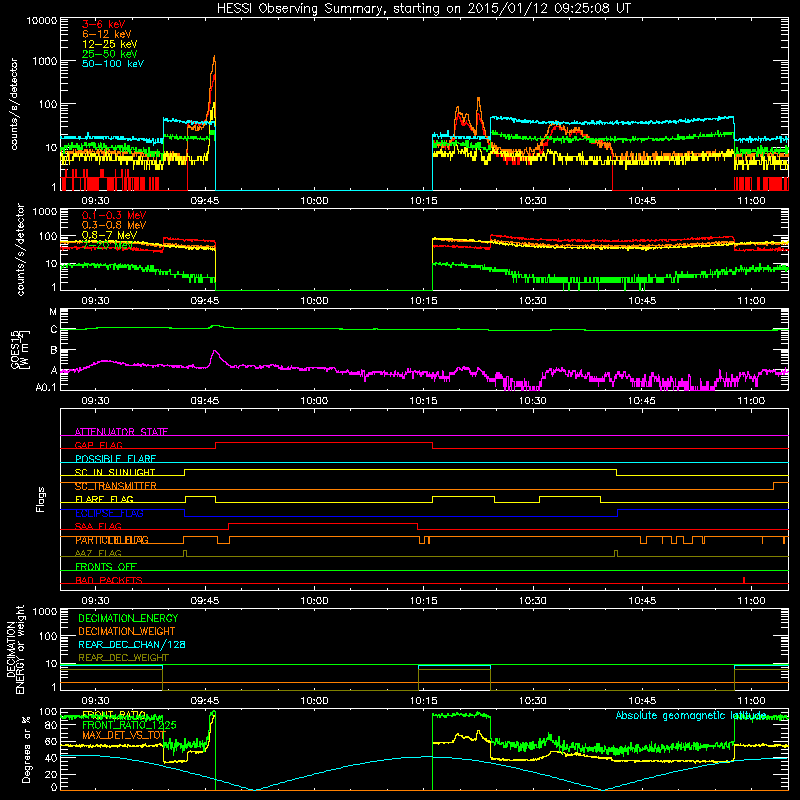
Task: Click the GOES15 axis label
Action: pyautogui.click(x=20, y=349)
